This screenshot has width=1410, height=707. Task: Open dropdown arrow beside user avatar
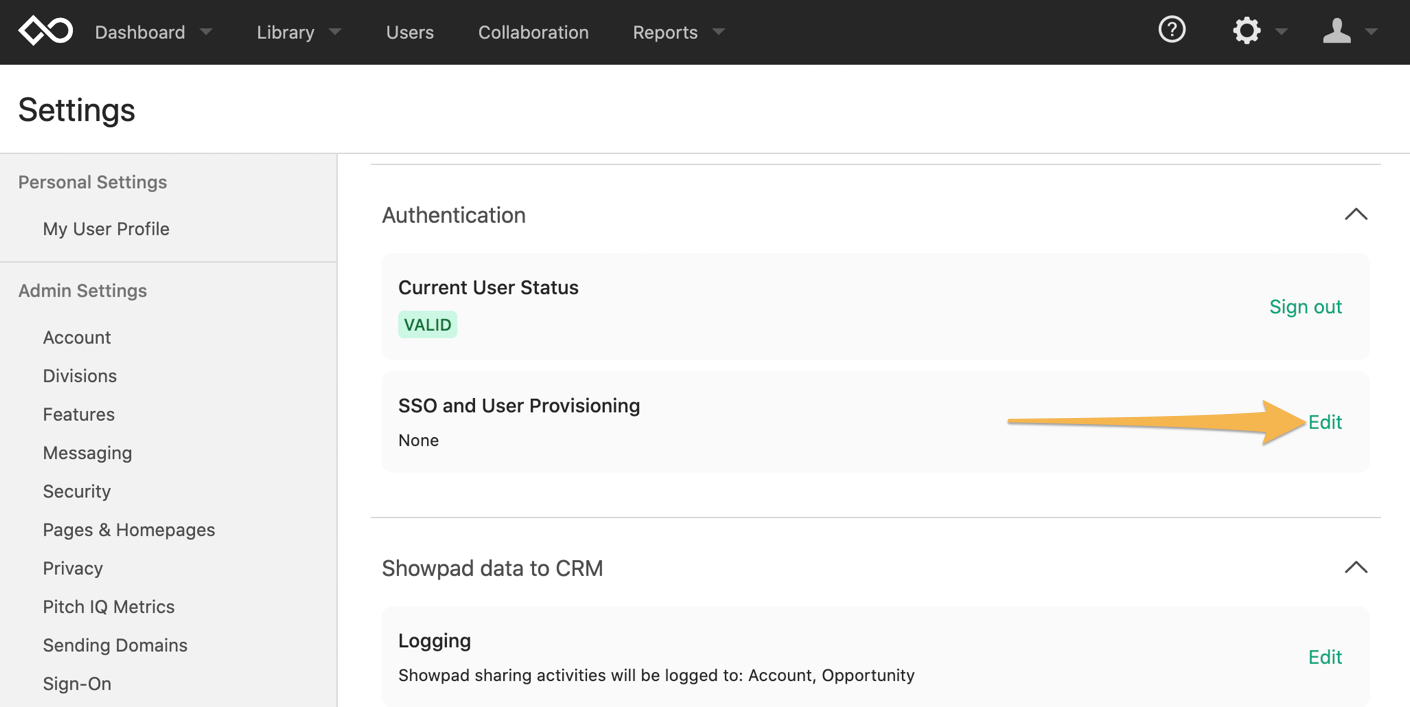tap(1372, 32)
